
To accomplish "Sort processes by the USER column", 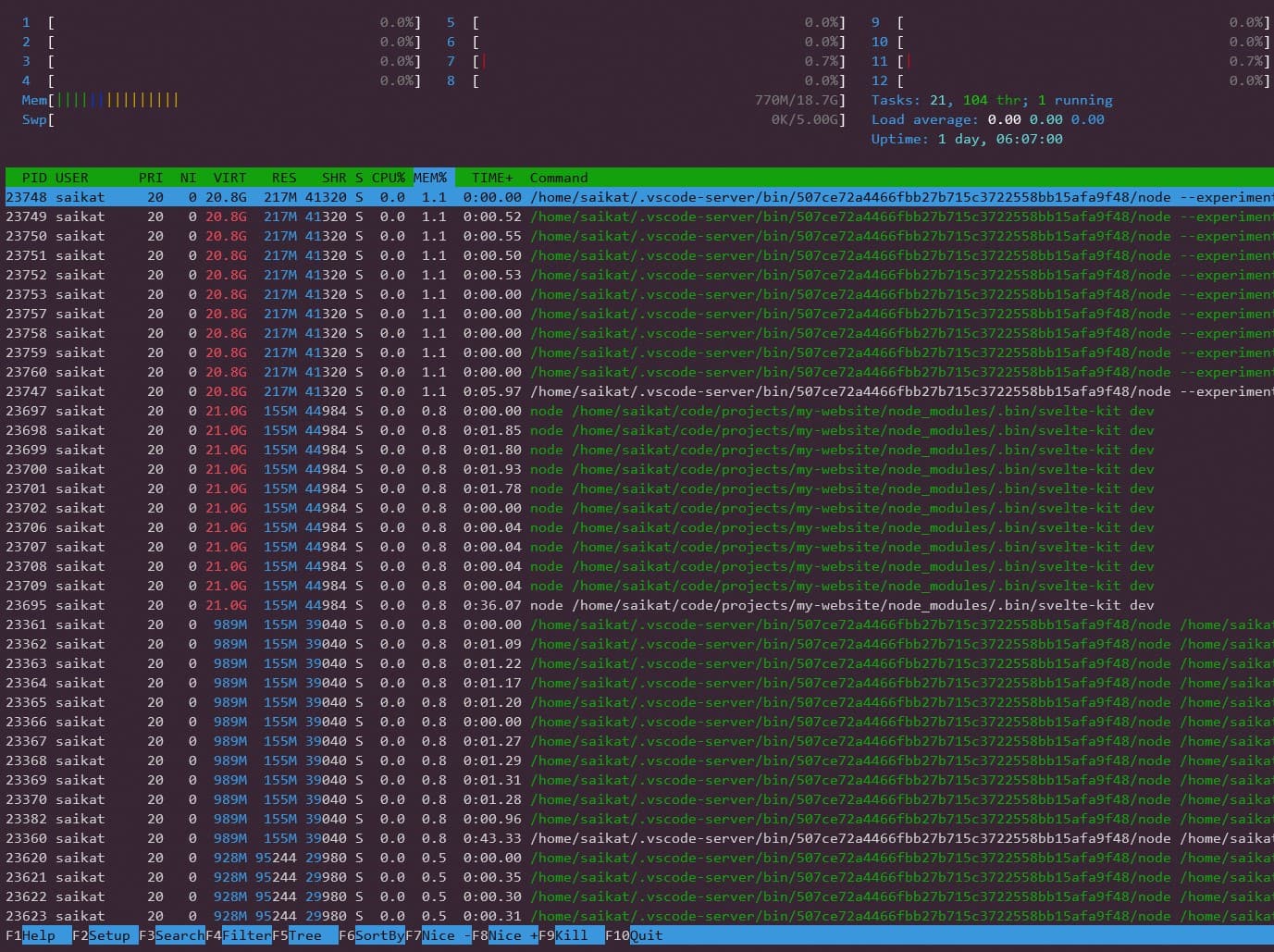I will [x=71, y=177].
